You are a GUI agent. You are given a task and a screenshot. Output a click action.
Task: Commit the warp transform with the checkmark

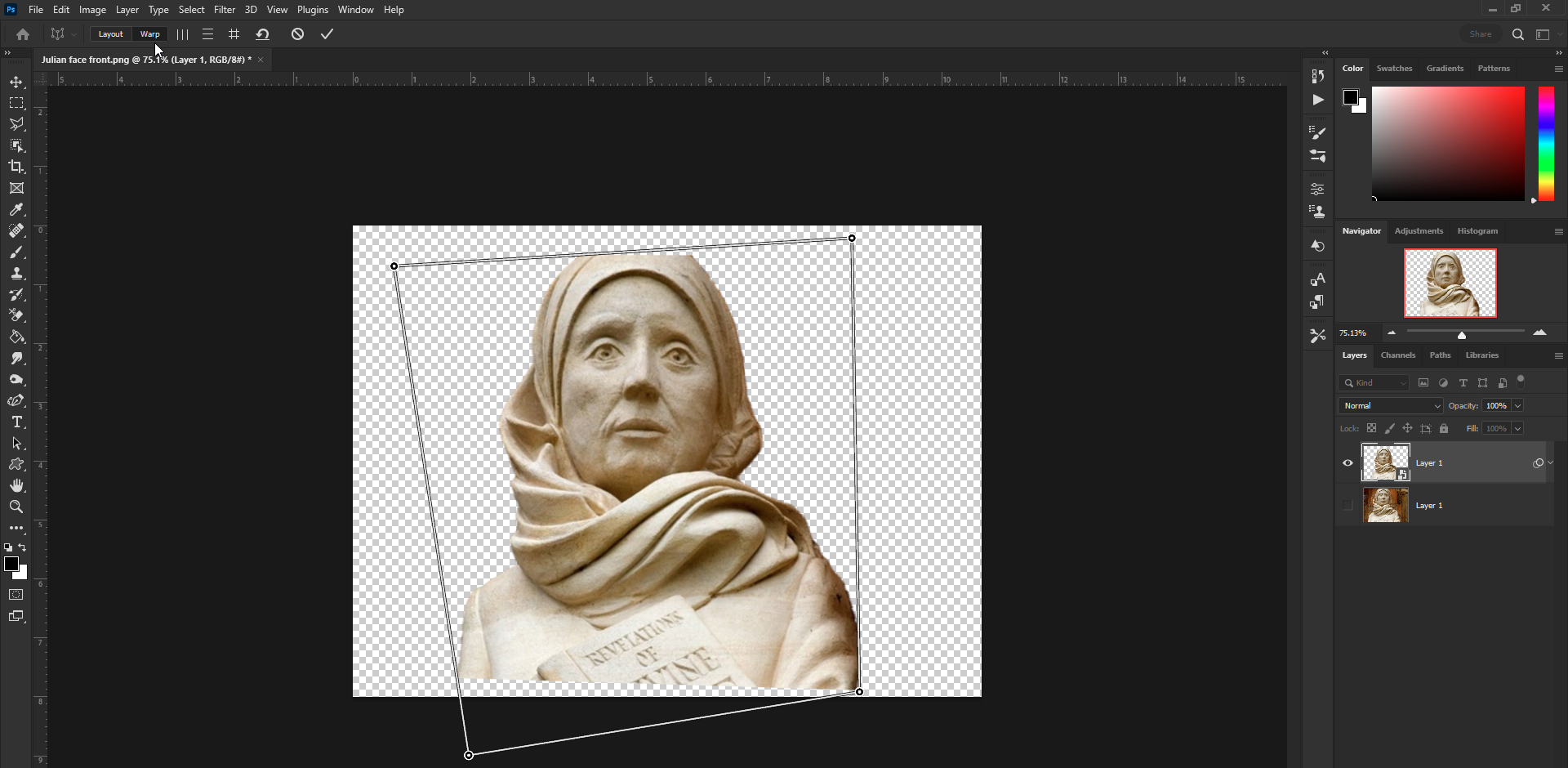[327, 33]
